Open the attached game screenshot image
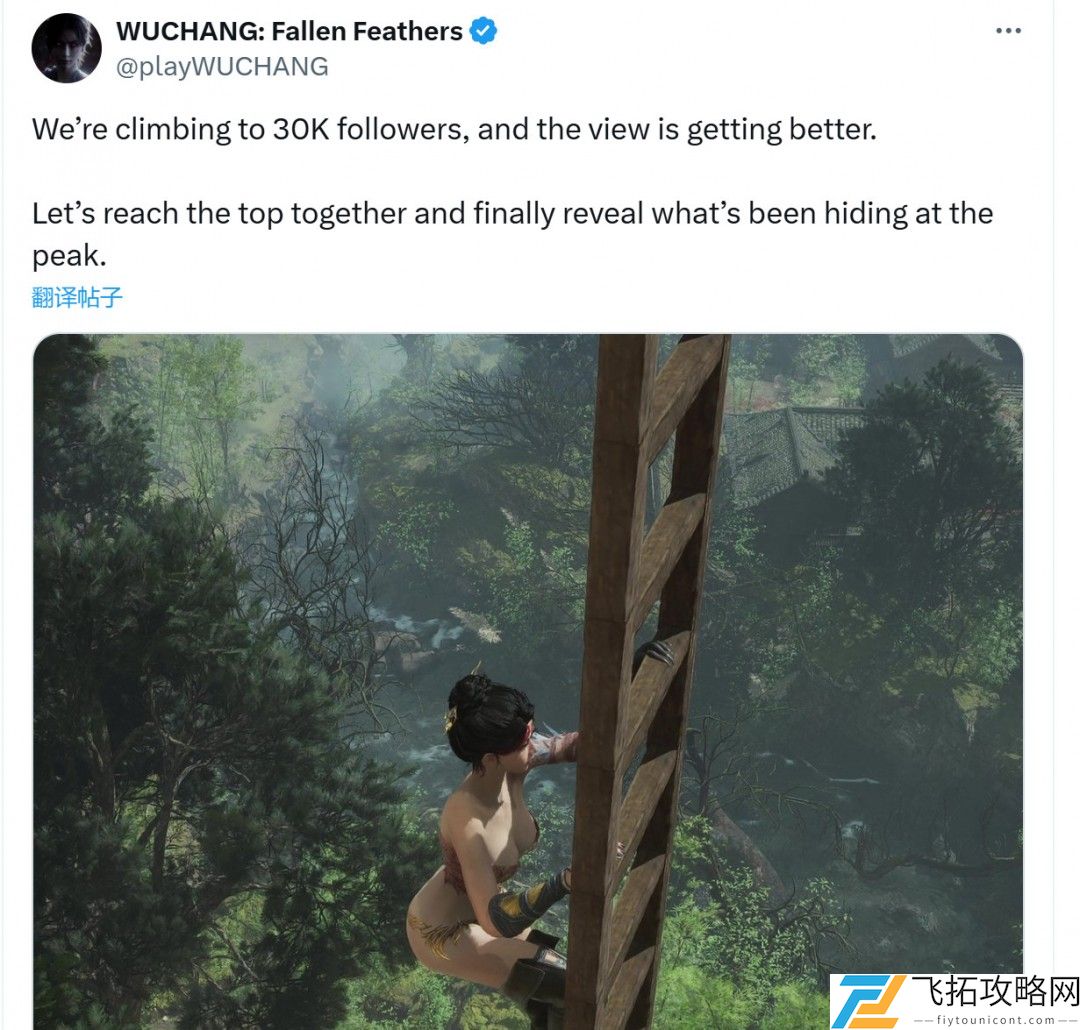The height and width of the screenshot is (1030, 1080). (528, 681)
